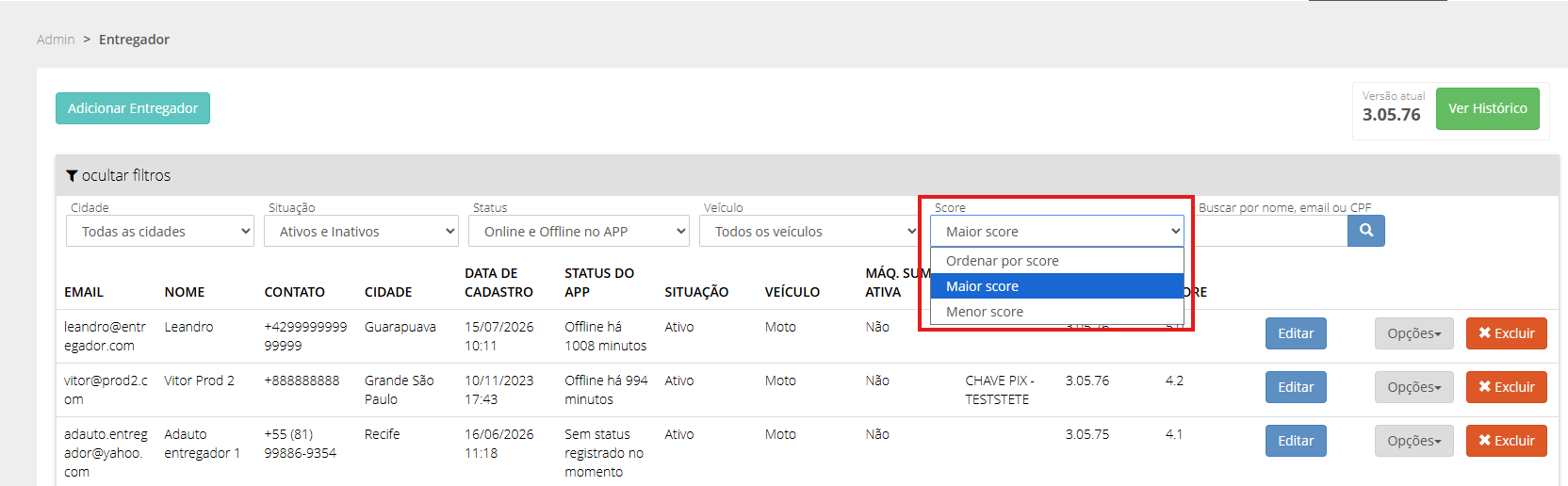This screenshot has height=486, width=1568.
Task: Click Sem status registrado no momento
Action: pos(604,453)
